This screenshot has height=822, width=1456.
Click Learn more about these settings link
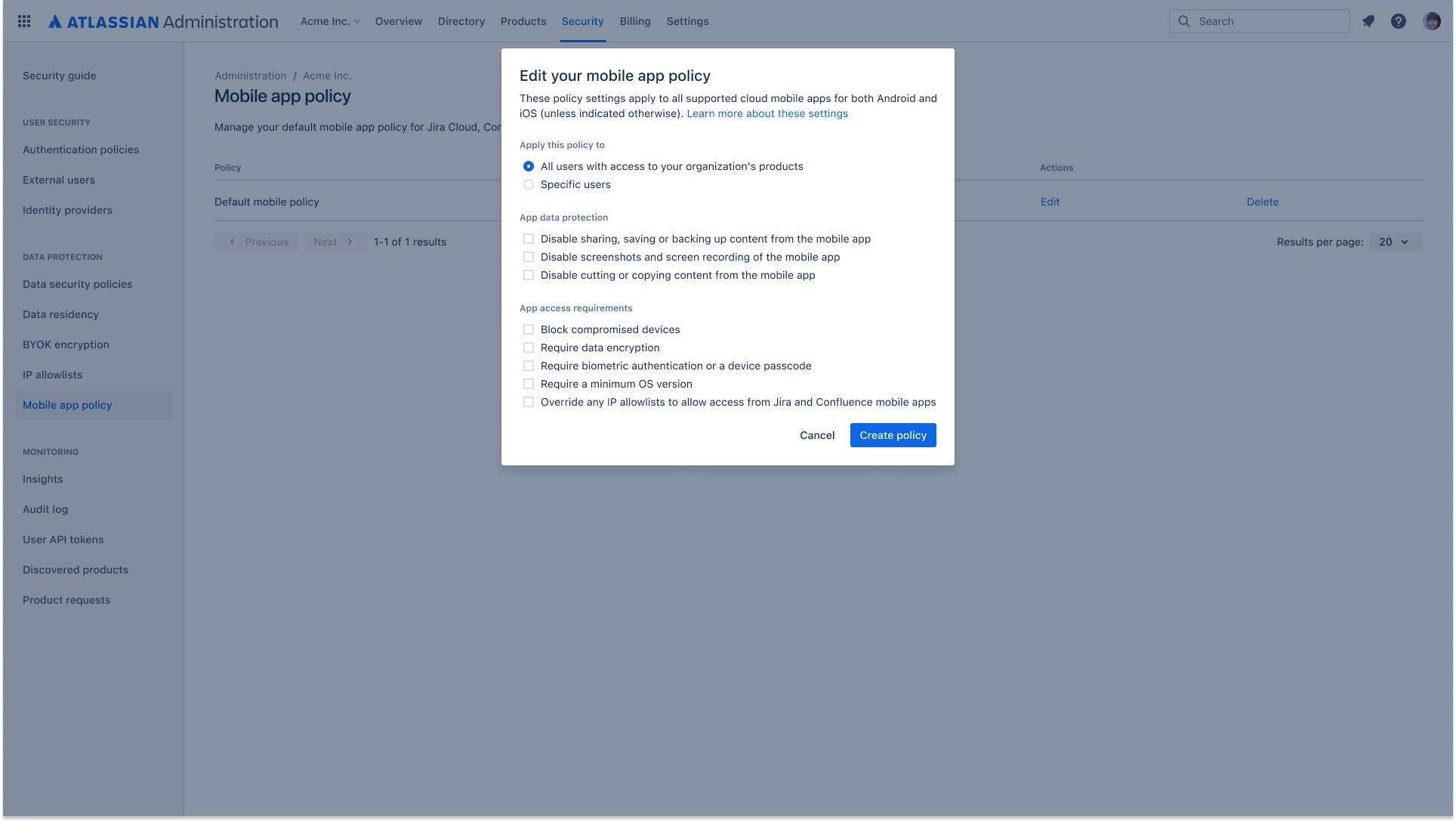click(x=767, y=113)
